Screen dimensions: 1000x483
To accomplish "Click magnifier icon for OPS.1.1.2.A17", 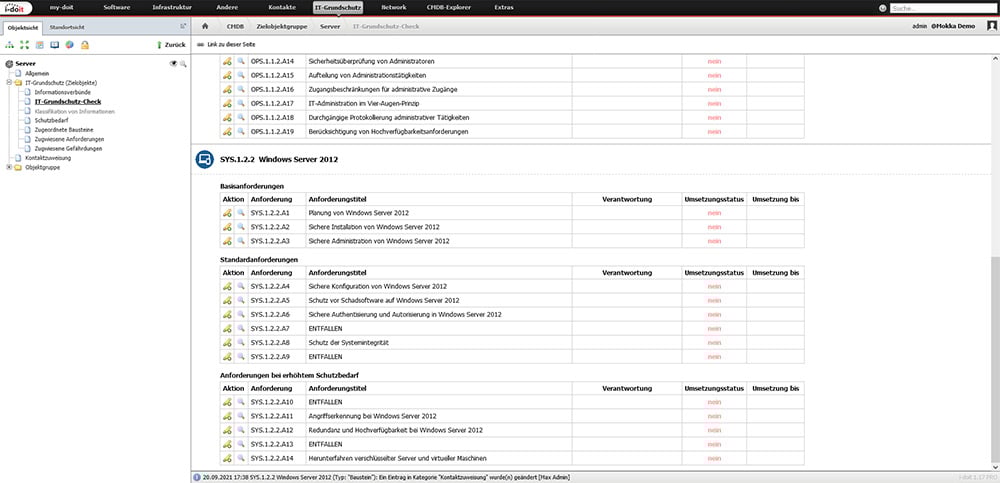I will (241, 103).
